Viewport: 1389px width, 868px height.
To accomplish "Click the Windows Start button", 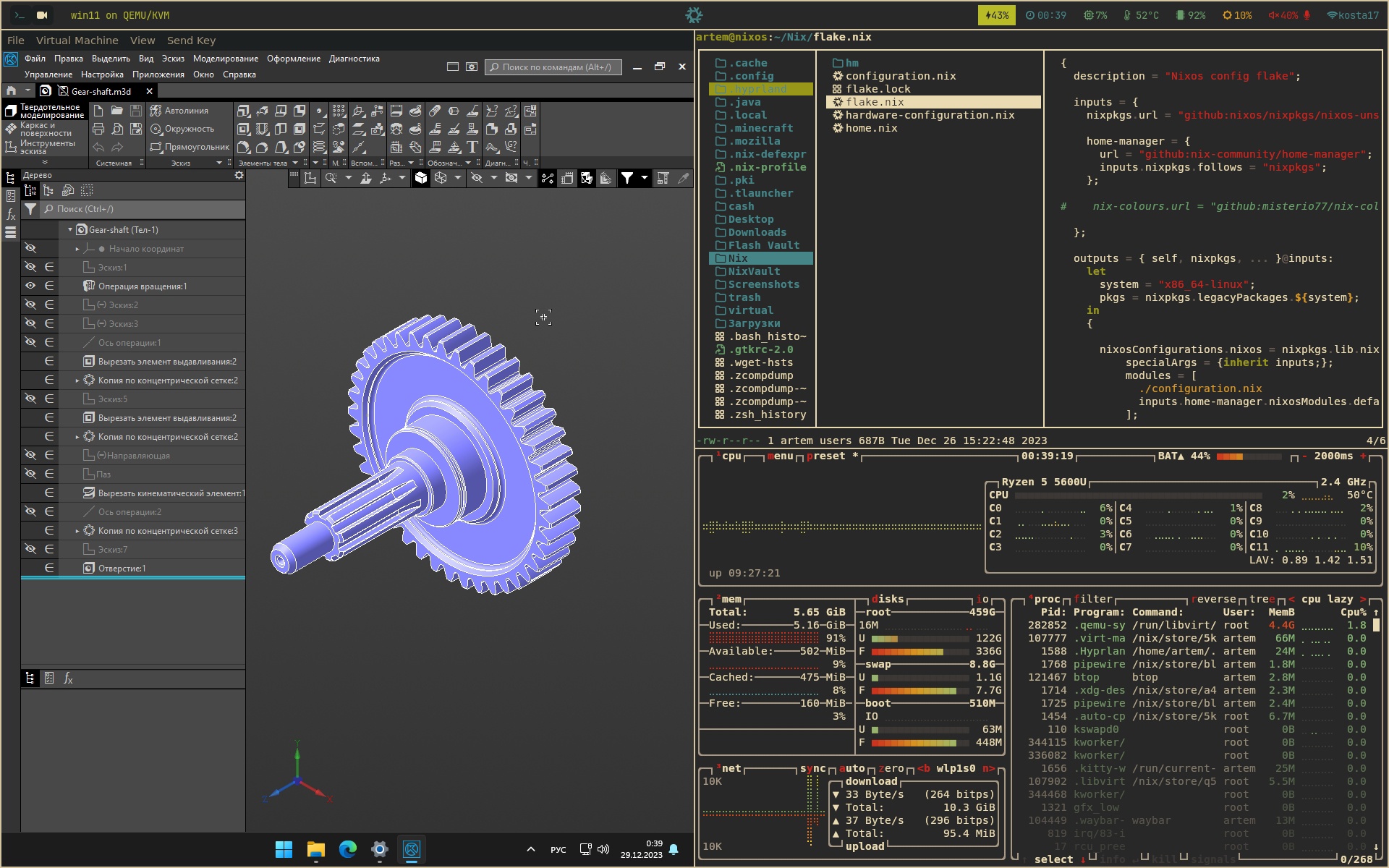I will [x=284, y=849].
